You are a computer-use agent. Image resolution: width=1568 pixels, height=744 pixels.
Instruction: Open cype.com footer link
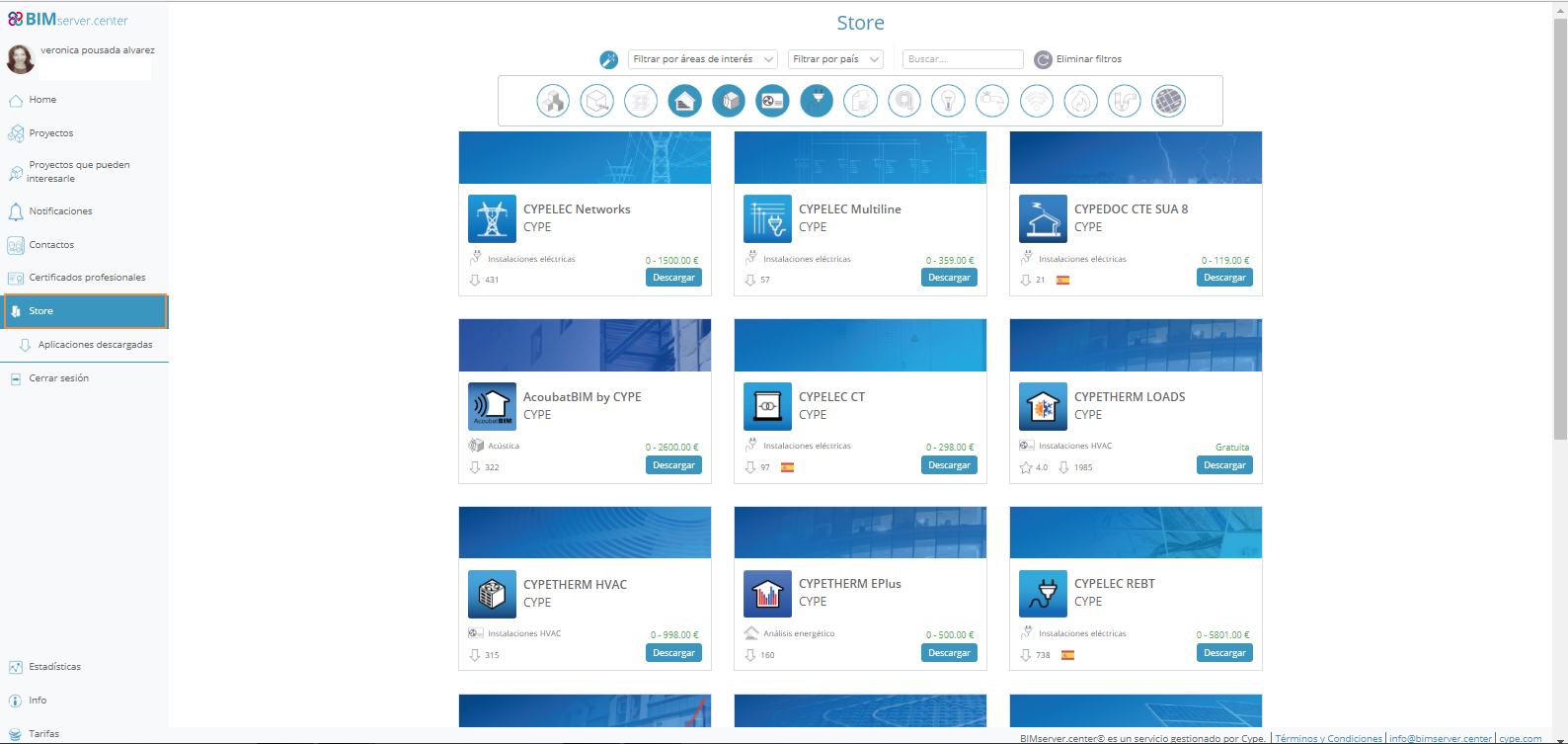click(1521, 738)
